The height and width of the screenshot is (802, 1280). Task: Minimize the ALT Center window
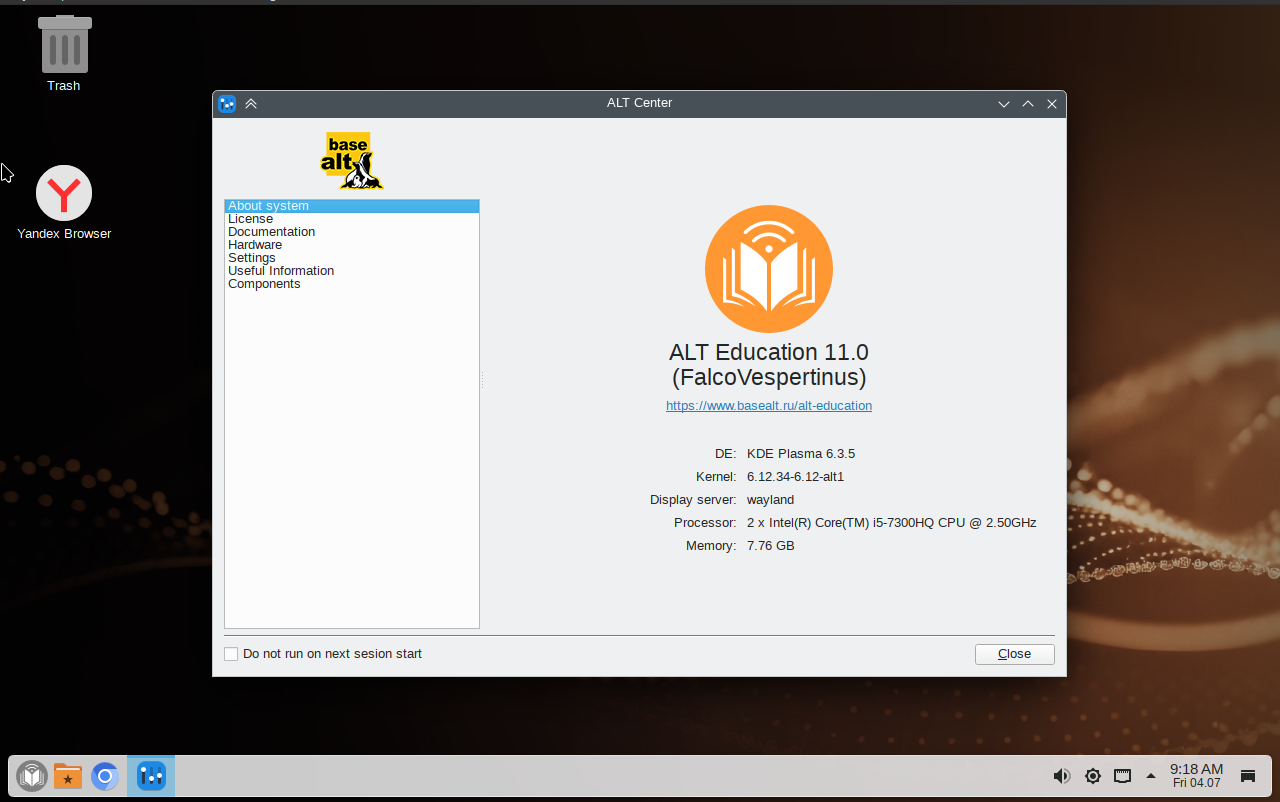coord(1004,103)
